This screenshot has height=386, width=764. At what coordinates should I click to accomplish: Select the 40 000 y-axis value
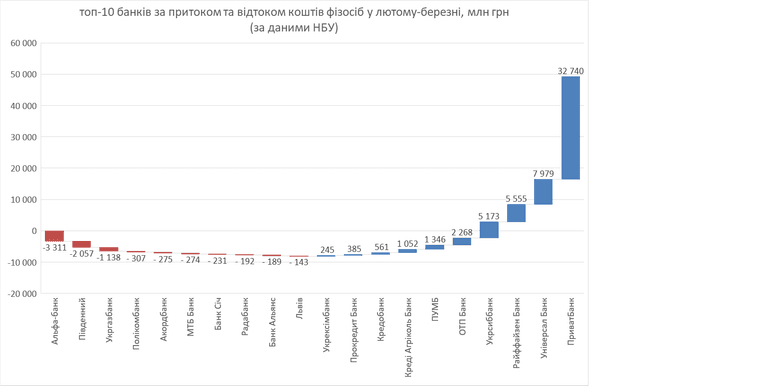[23, 106]
